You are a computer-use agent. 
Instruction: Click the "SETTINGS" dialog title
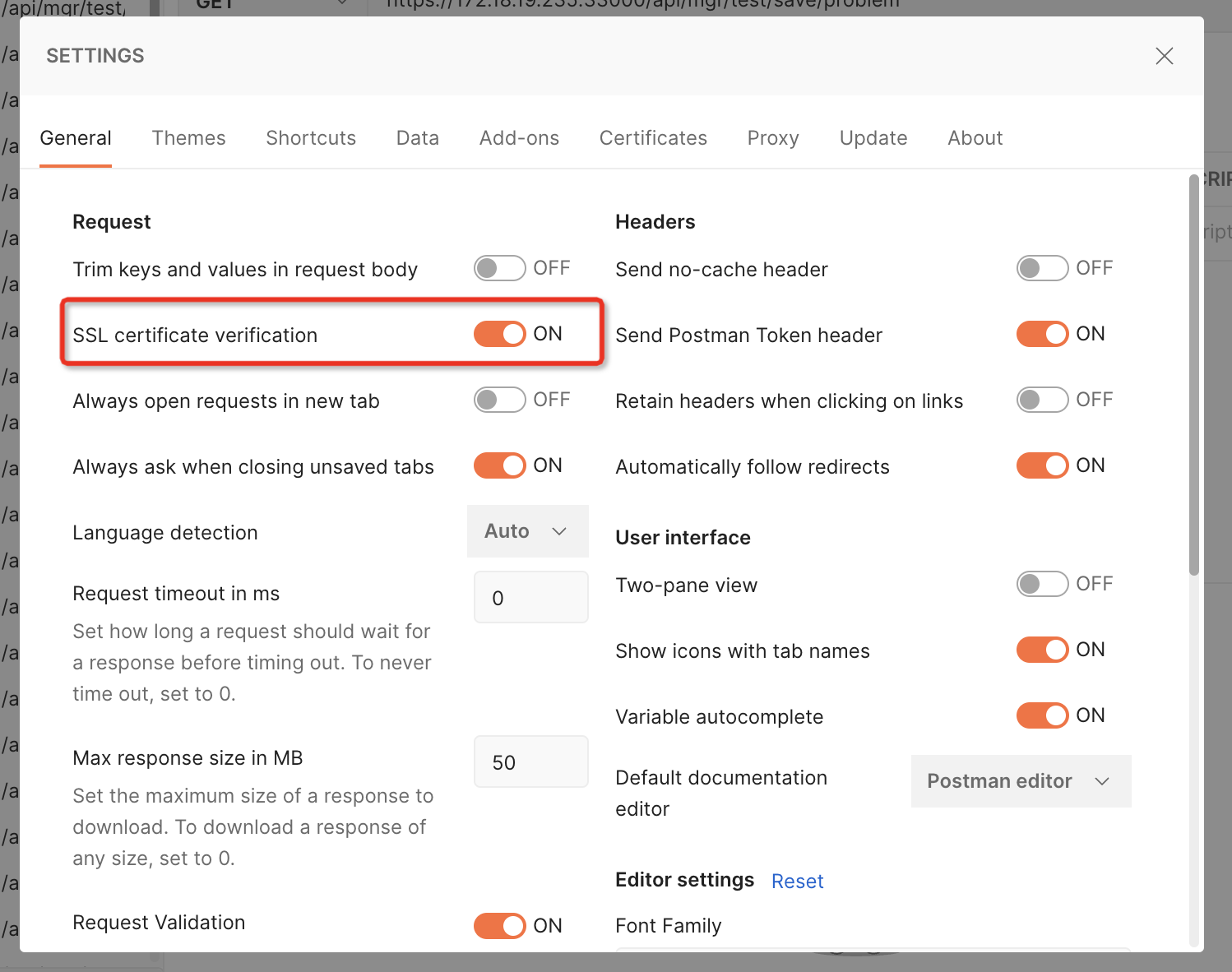[x=95, y=56]
